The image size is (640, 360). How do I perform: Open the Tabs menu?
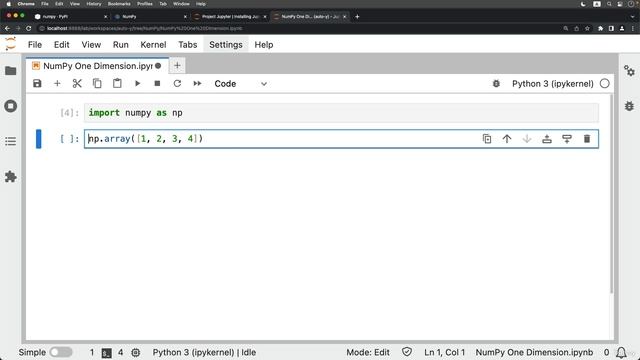187,45
